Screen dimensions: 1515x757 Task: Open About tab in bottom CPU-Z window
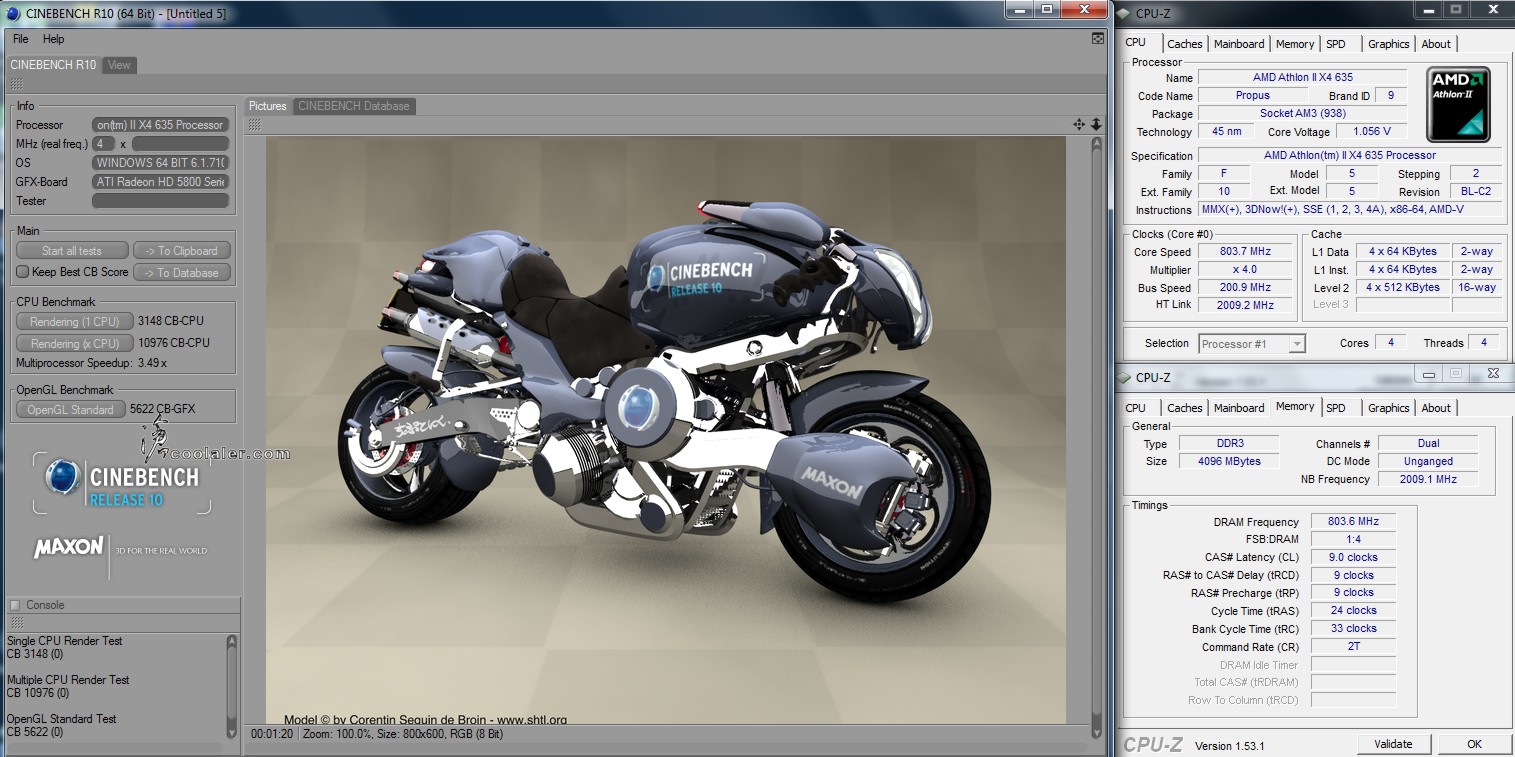(1436, 408)
